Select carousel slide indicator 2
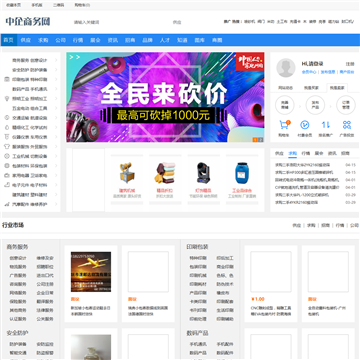 (261, 139)
